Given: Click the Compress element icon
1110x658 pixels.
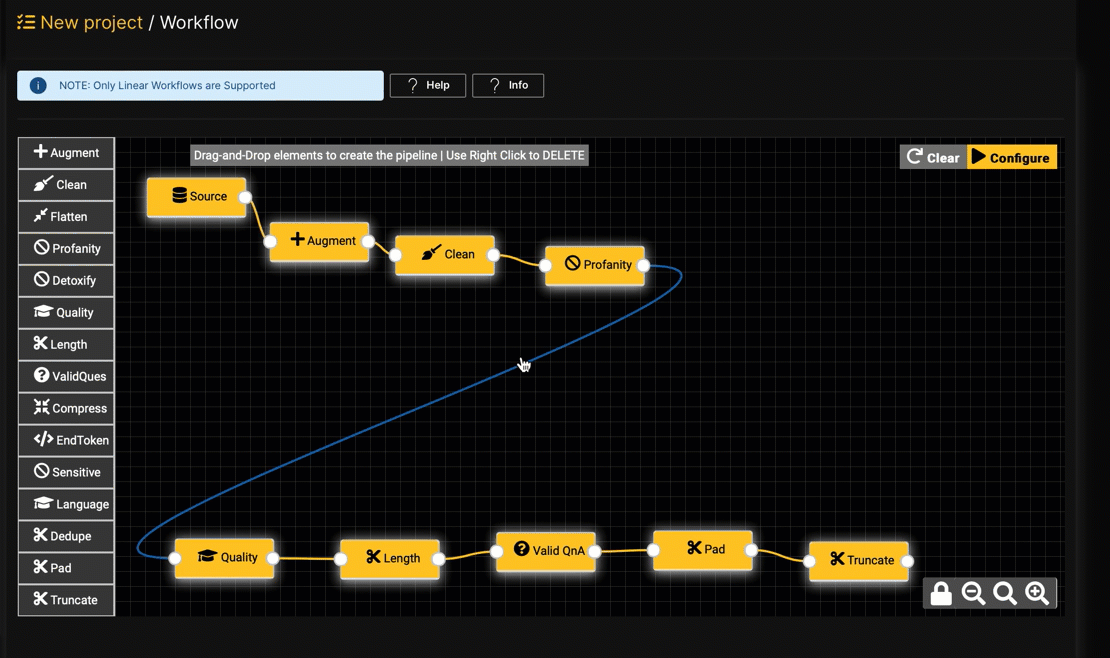Looking at the screenshot, I should click(66, 408).
